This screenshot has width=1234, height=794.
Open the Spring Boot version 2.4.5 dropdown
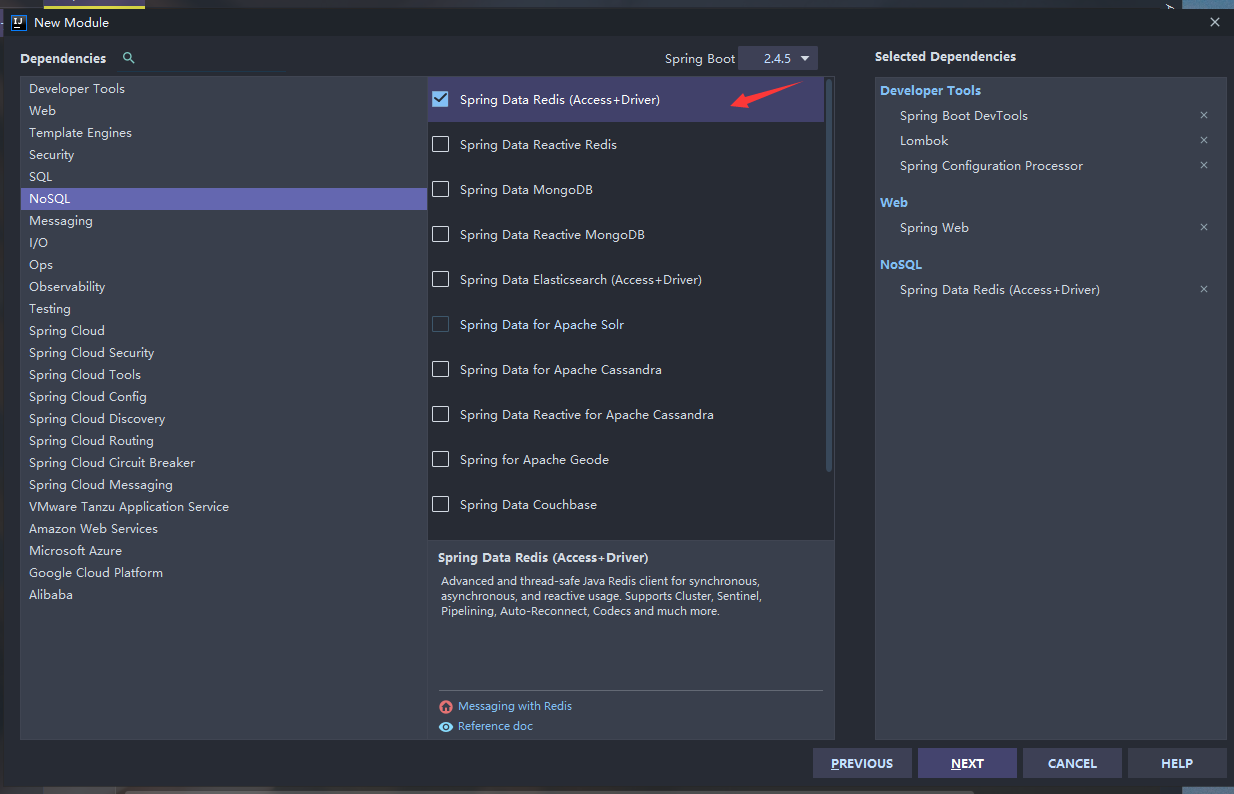(778, 58)
